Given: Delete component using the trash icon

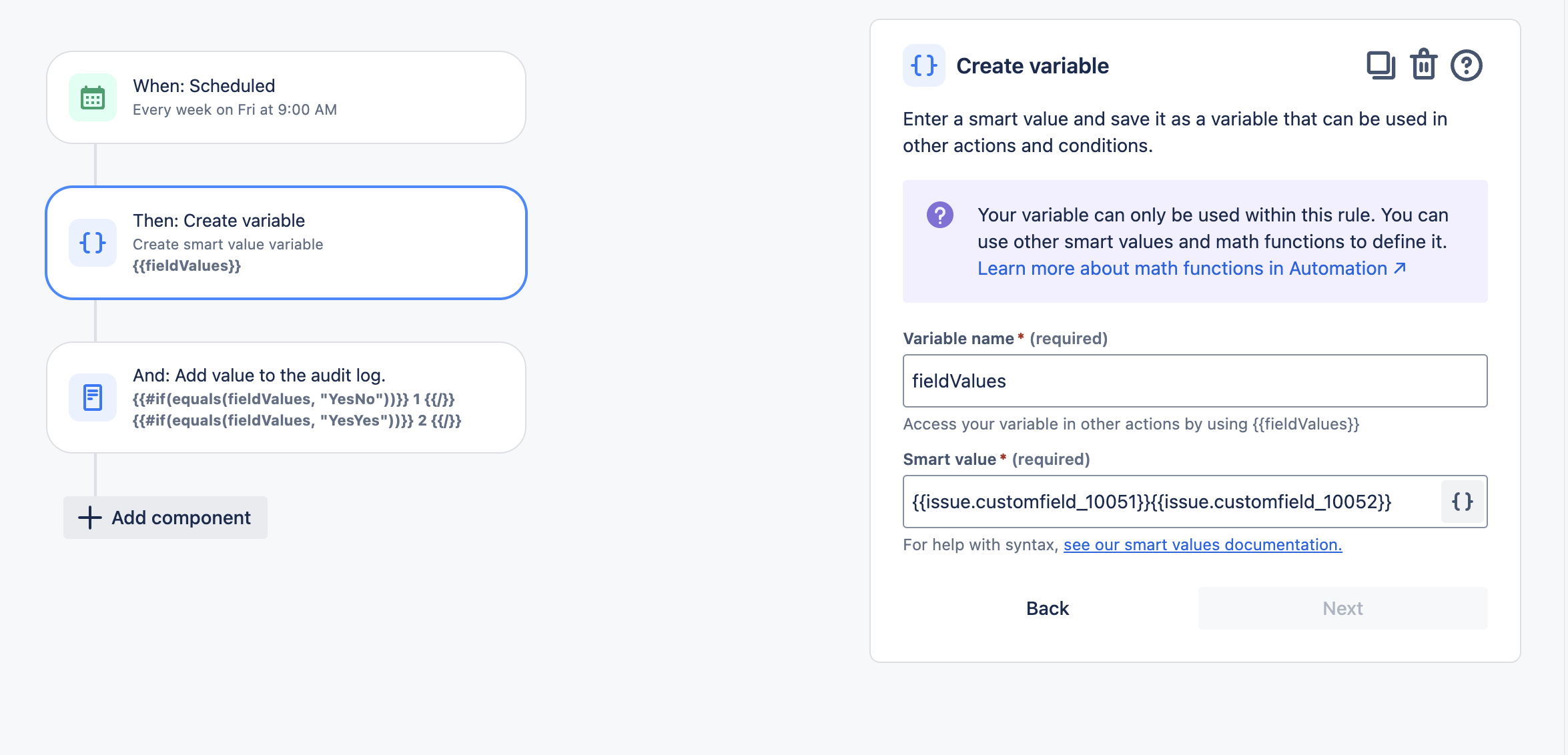Looking at the screenshot, I should click(x=1423, y=65).
